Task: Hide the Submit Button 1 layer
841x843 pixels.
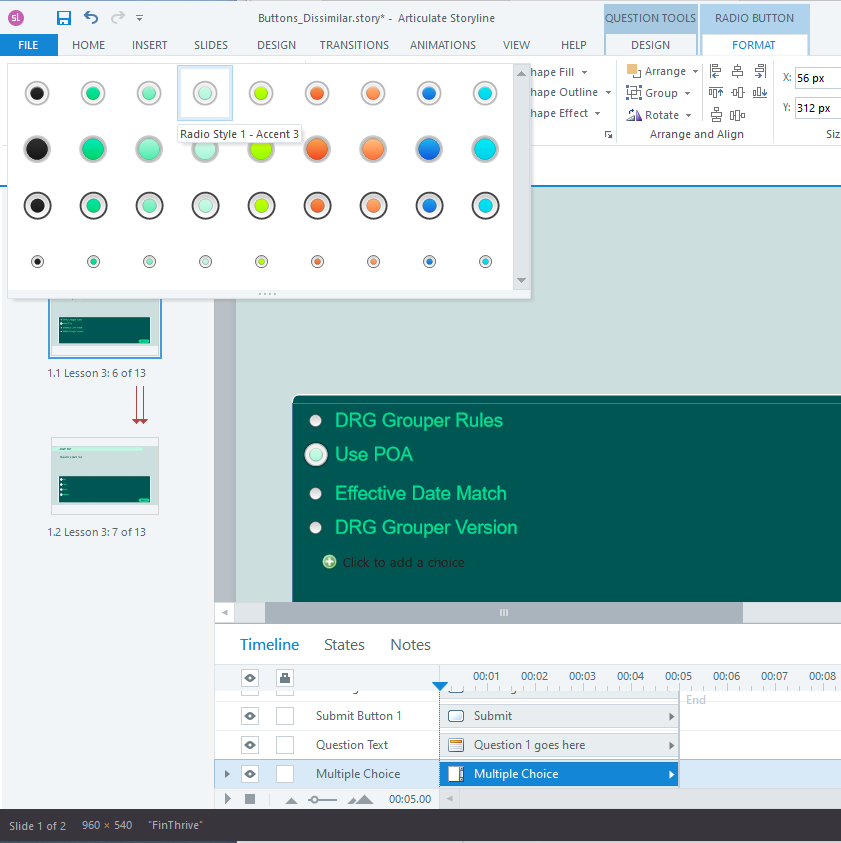Action: pos(250,716)
